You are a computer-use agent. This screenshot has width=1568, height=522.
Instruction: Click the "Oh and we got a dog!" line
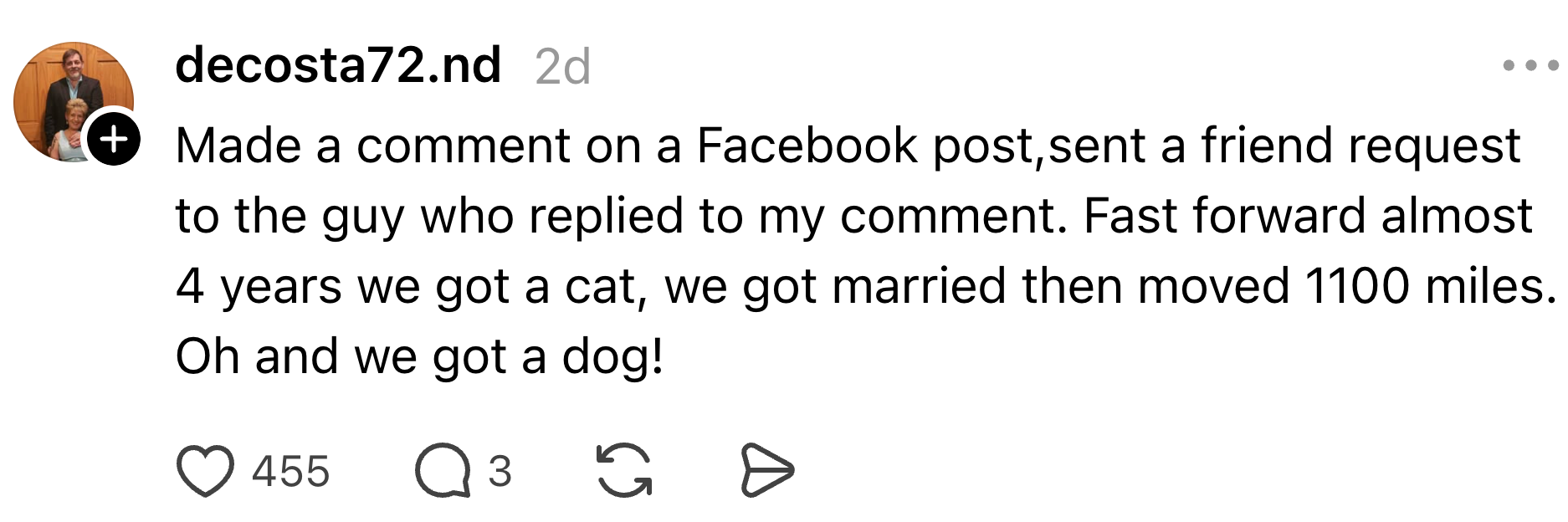tap(419, 357)
